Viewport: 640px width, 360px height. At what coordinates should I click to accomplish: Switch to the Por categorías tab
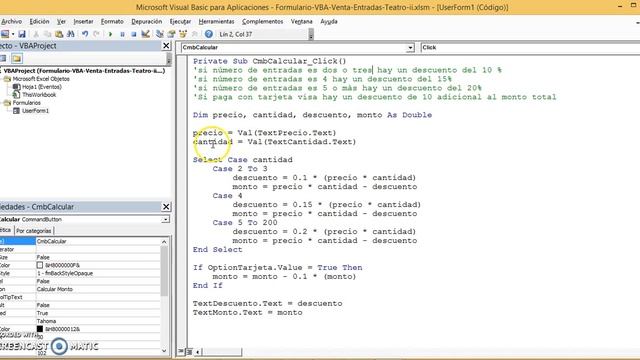pyautogui.click(x=34, y=231)
